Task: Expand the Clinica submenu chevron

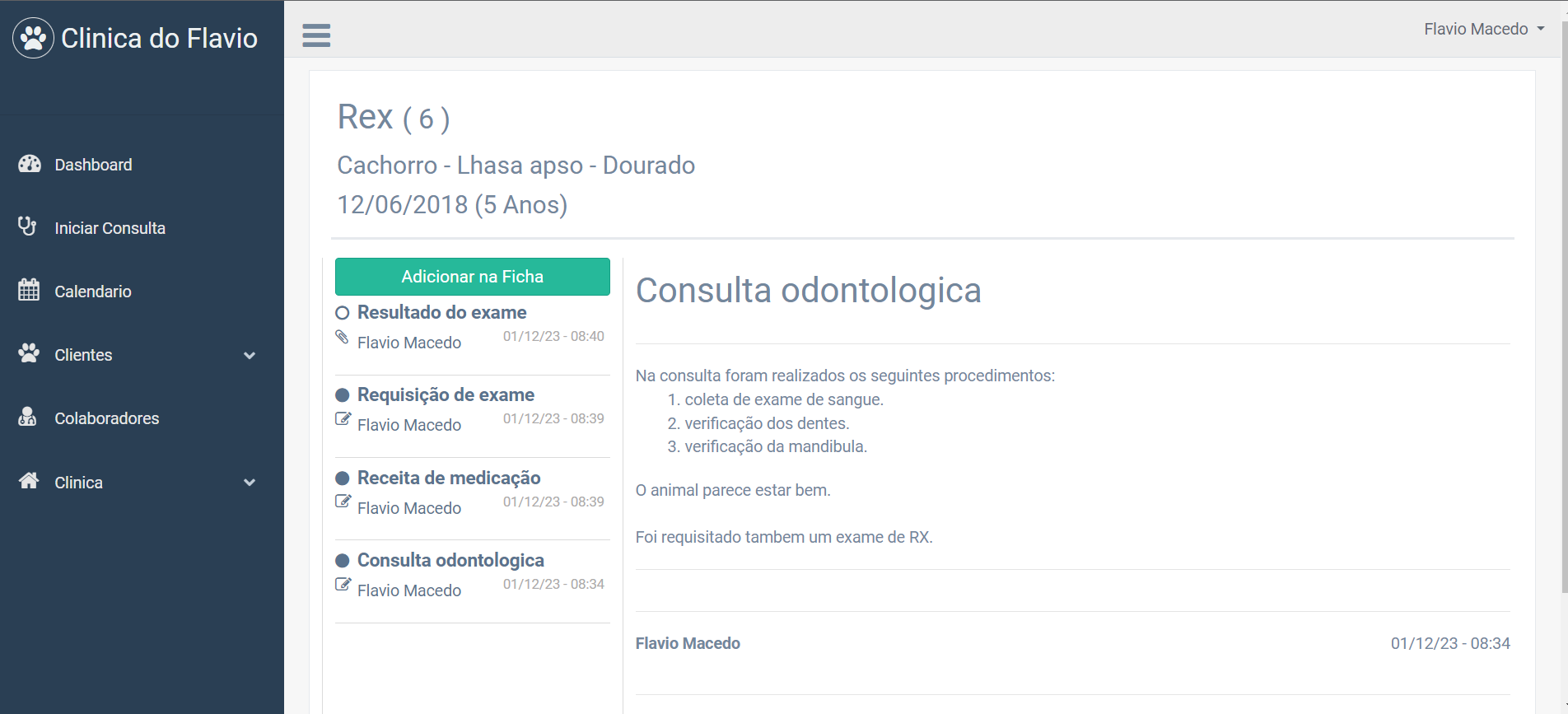Action: click(250, 483)
